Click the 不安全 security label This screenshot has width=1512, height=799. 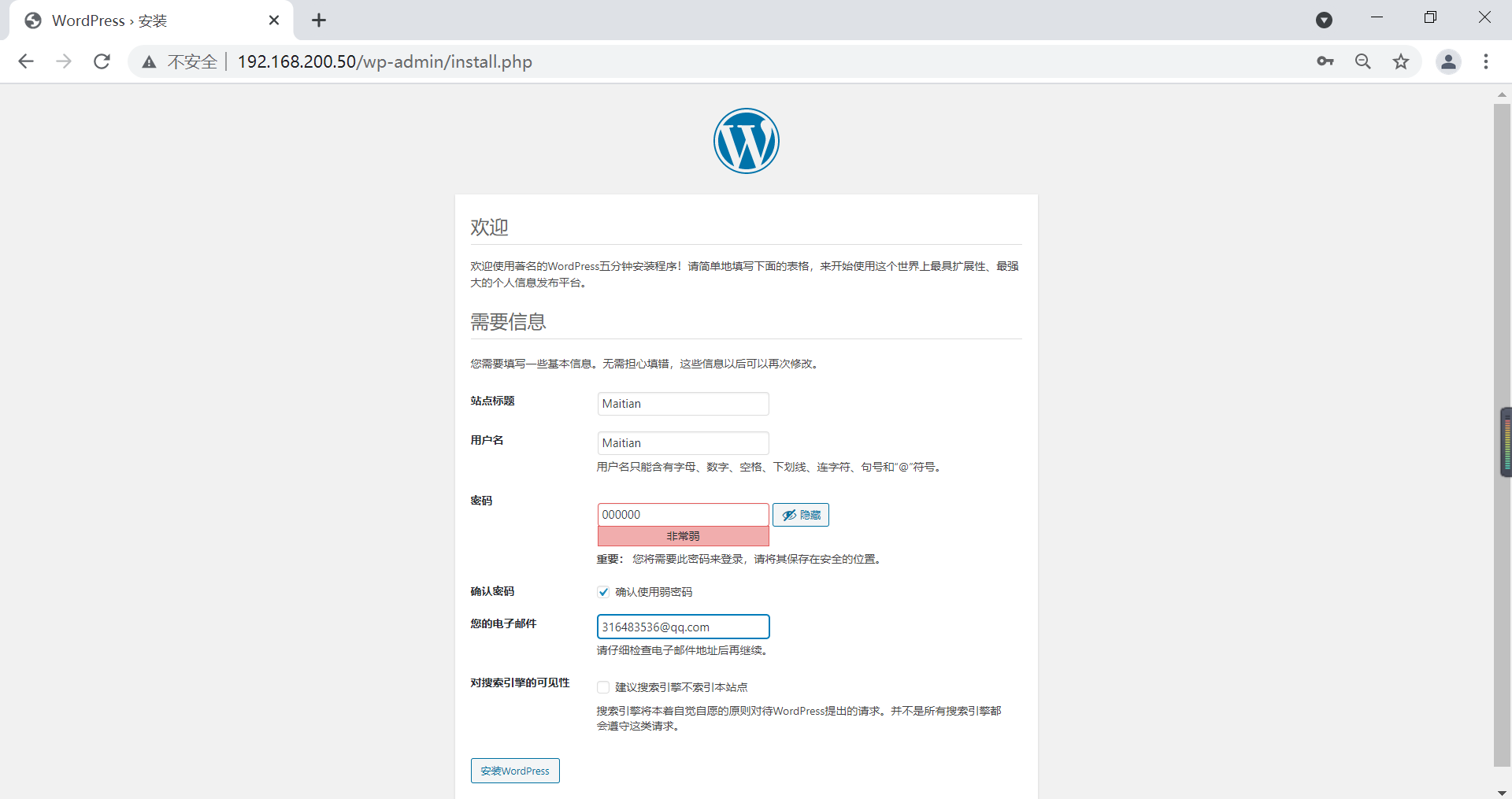pyautogui.click(x=192, y=61)
